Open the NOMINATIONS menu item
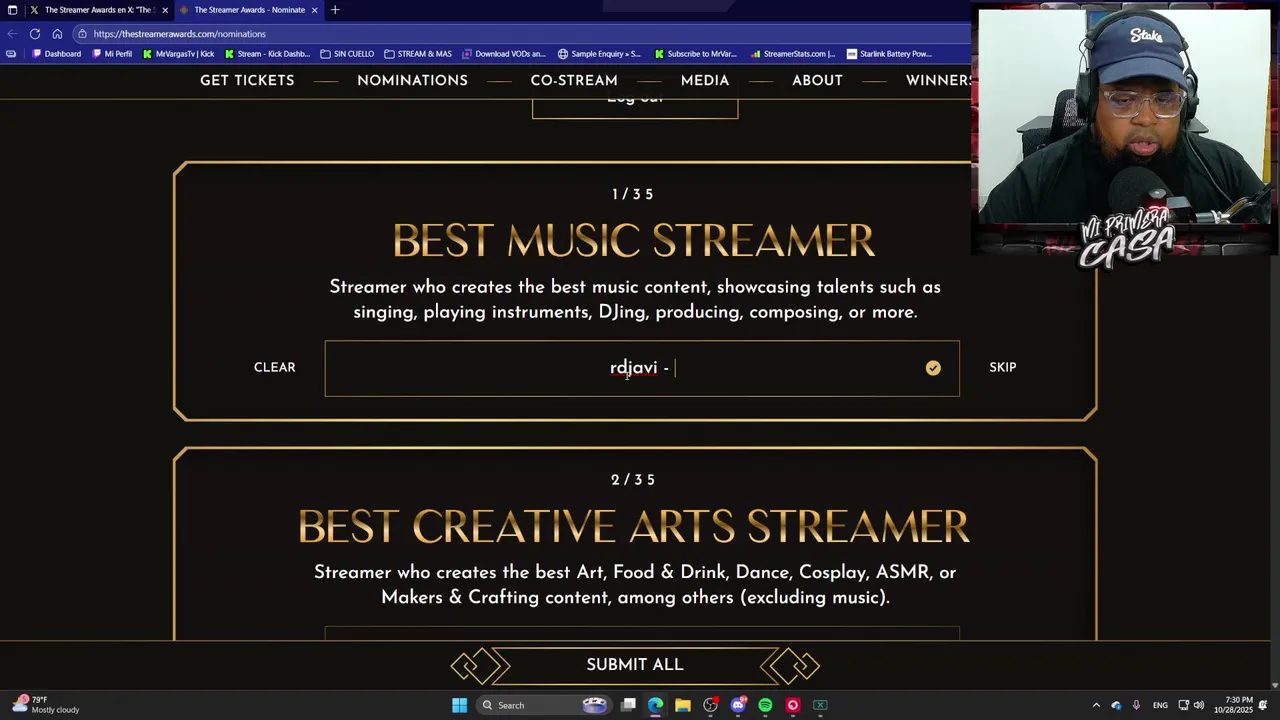The height and width of the screenshot is (720, 1280). 412,81
